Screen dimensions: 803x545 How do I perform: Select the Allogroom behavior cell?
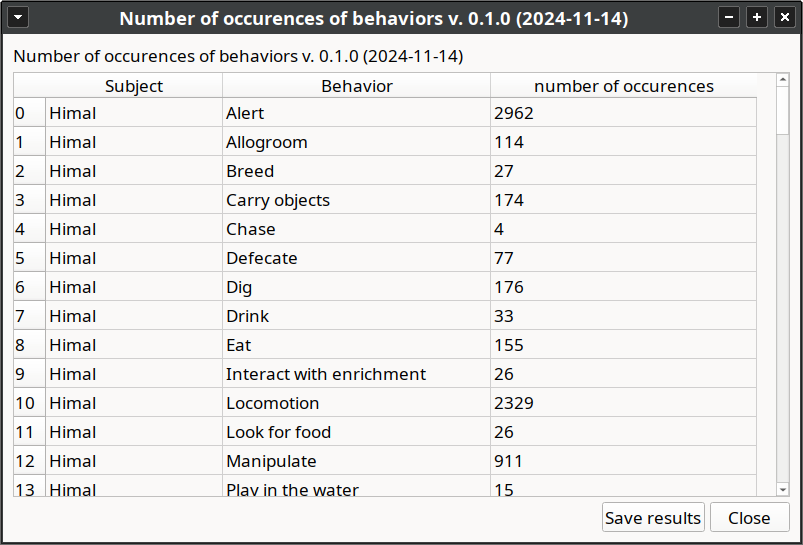(x=356, y=141)
